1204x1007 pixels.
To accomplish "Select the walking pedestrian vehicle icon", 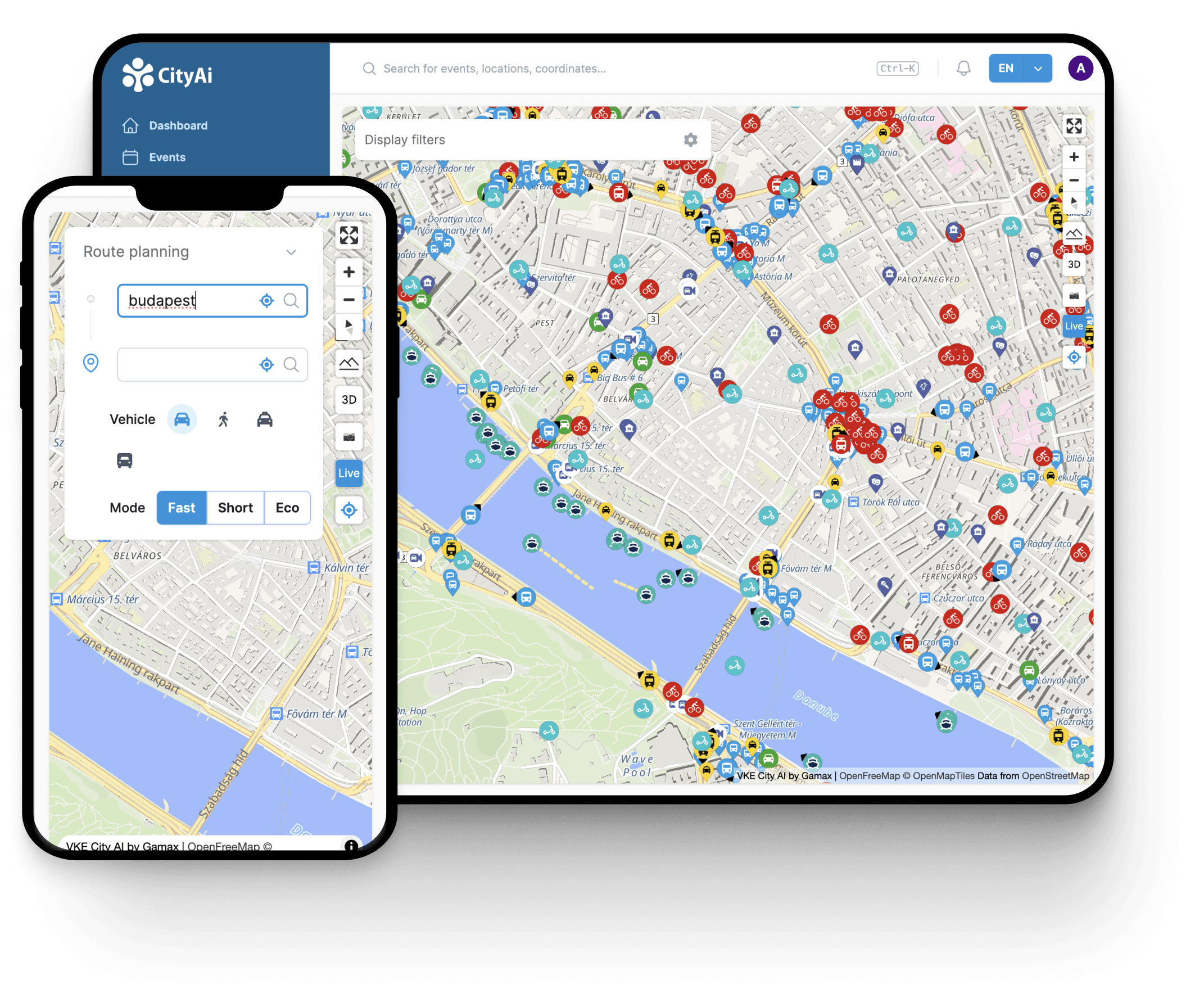I will 221,419.
